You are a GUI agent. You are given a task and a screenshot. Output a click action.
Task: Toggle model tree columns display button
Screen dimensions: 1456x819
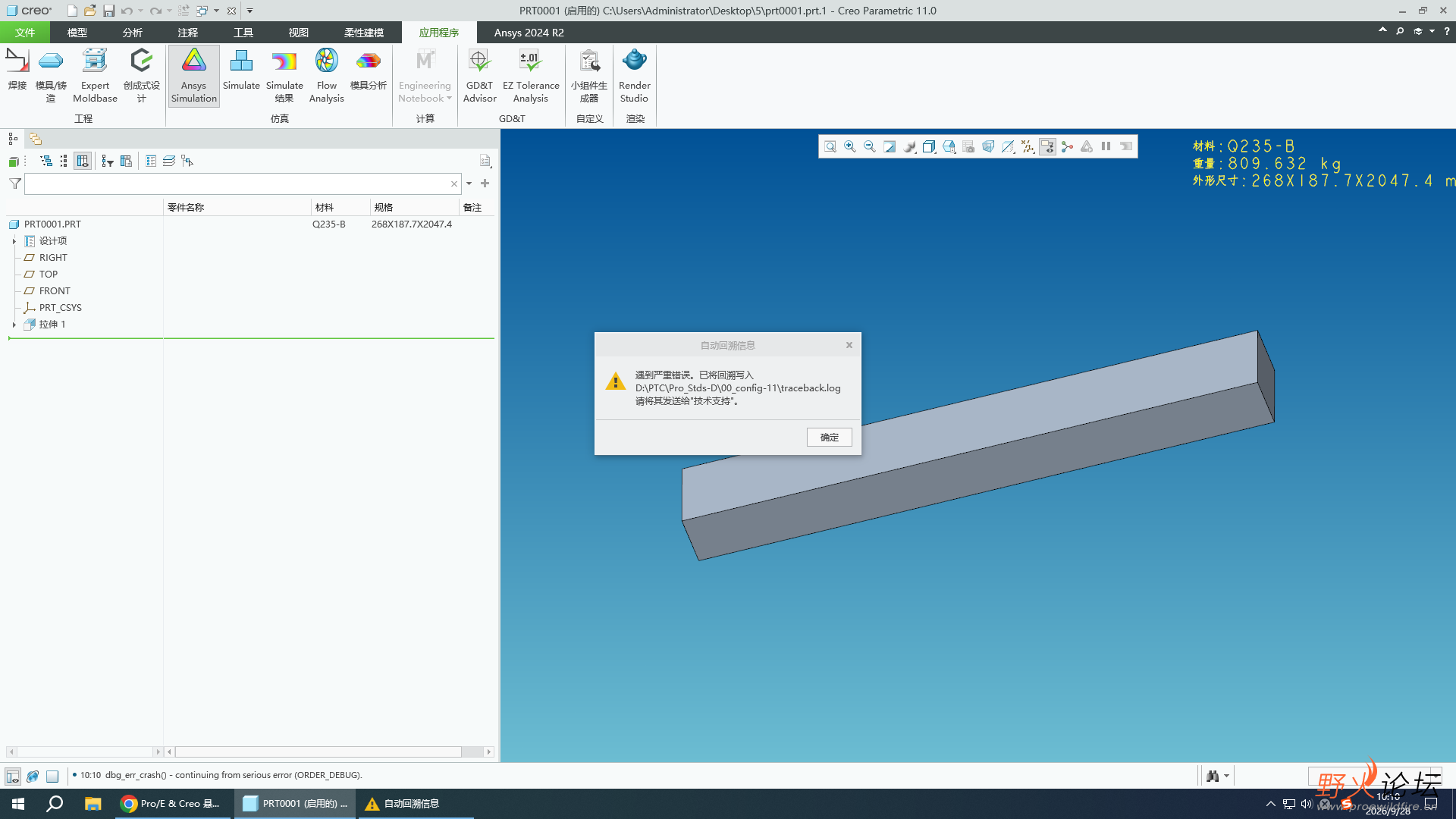(x=83, y=161)
